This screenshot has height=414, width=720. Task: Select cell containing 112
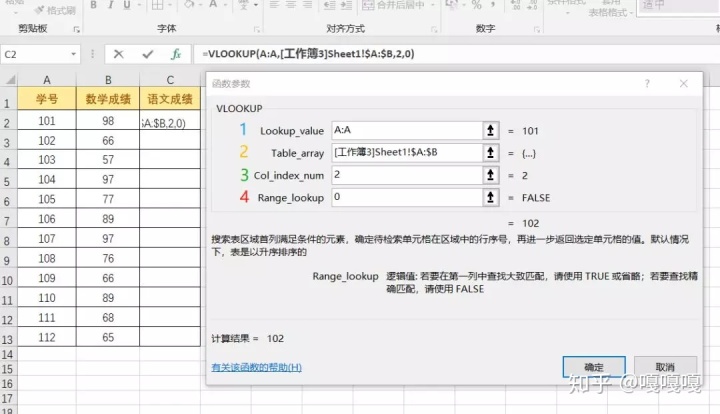(47, 337)
